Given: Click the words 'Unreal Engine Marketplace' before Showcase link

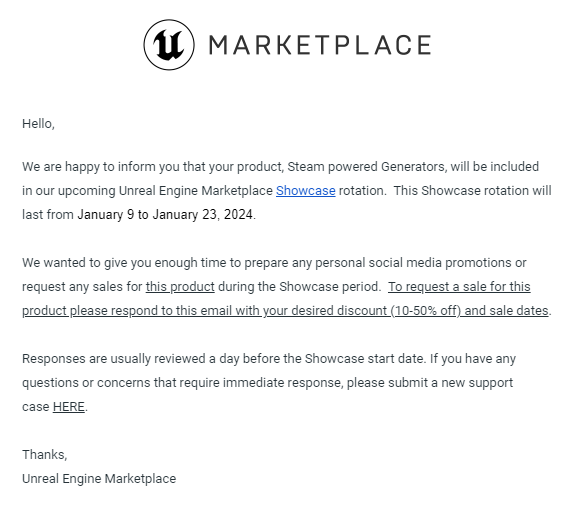Looking at the screenshot, I should tap(196, 191).
